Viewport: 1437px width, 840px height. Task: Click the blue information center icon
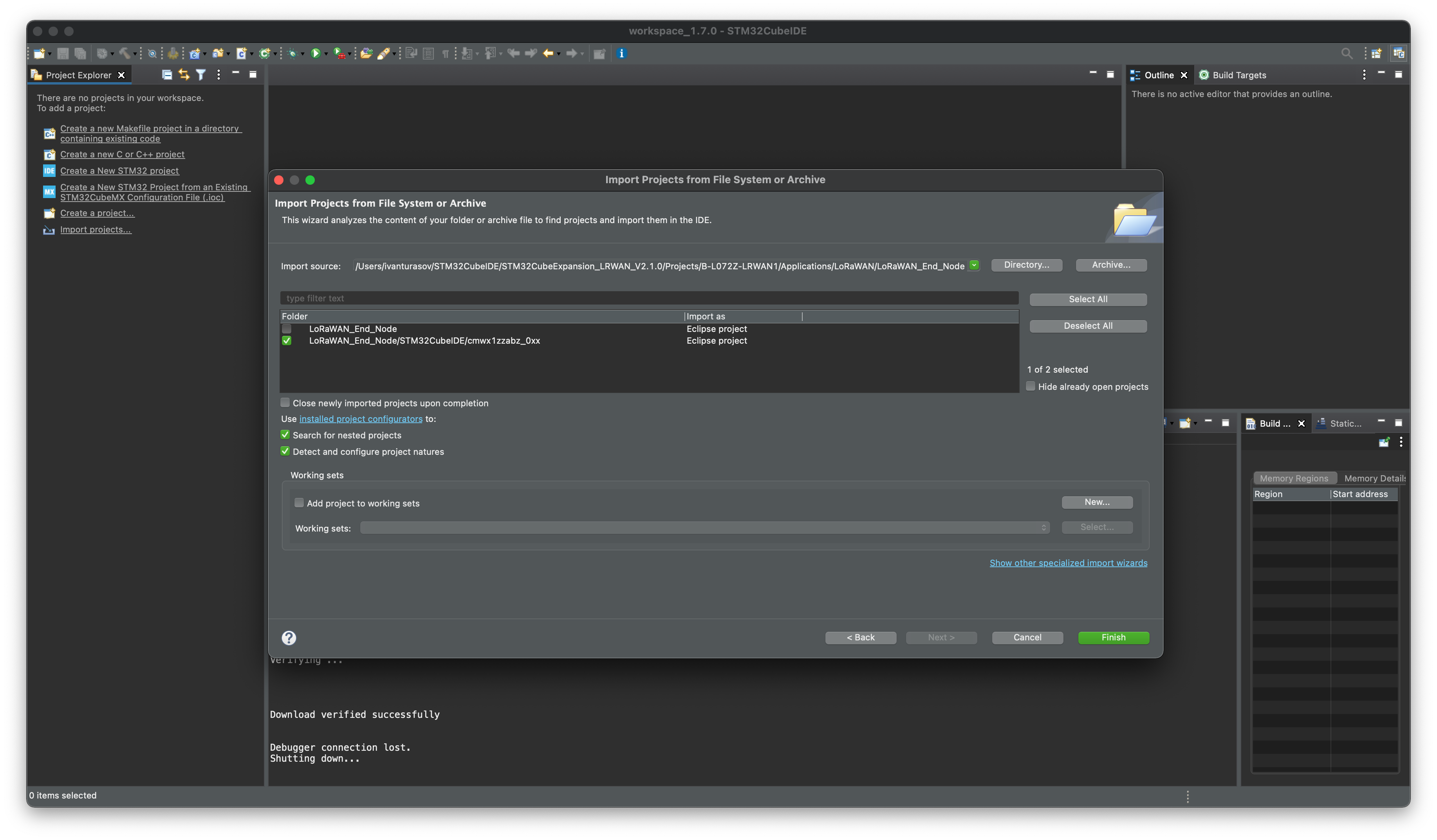pyautogui.click(x=621, y=54)
